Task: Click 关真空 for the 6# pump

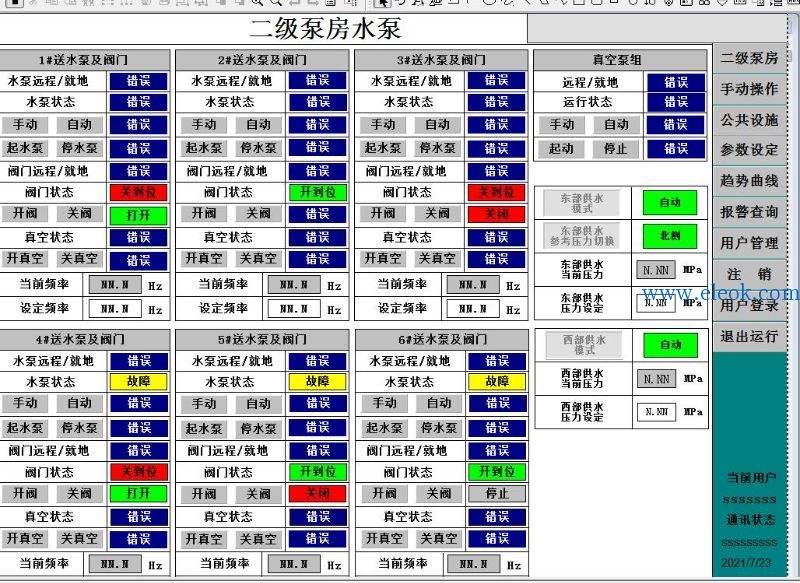Action: click(438, 539)
